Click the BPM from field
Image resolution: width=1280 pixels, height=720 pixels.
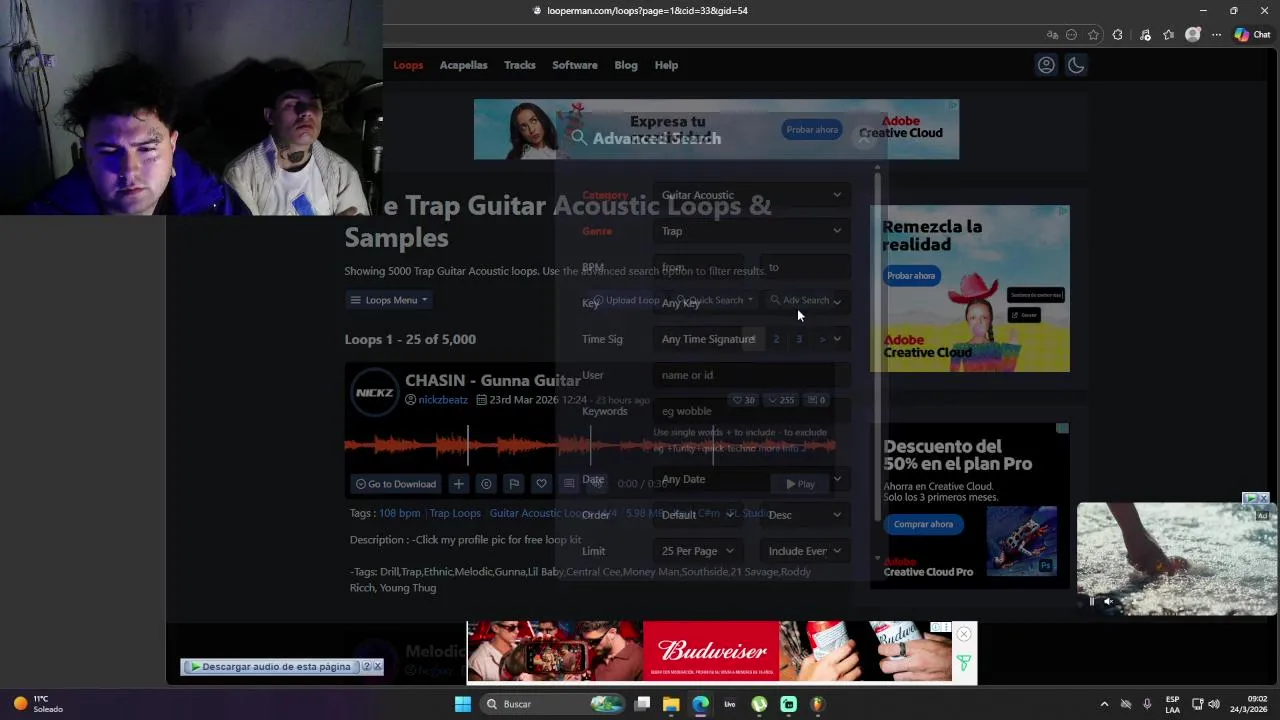(x=698, y=267)
